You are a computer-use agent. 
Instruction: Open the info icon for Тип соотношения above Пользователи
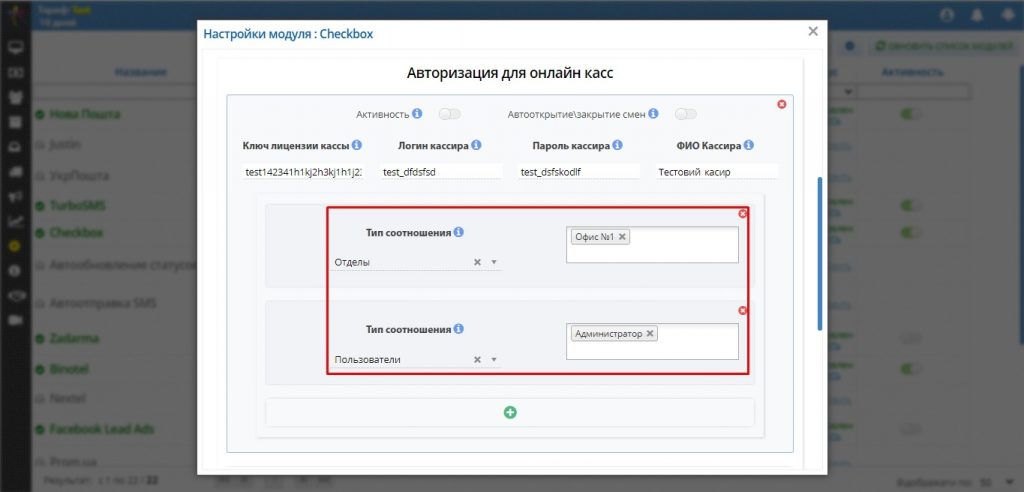(459, 329)
